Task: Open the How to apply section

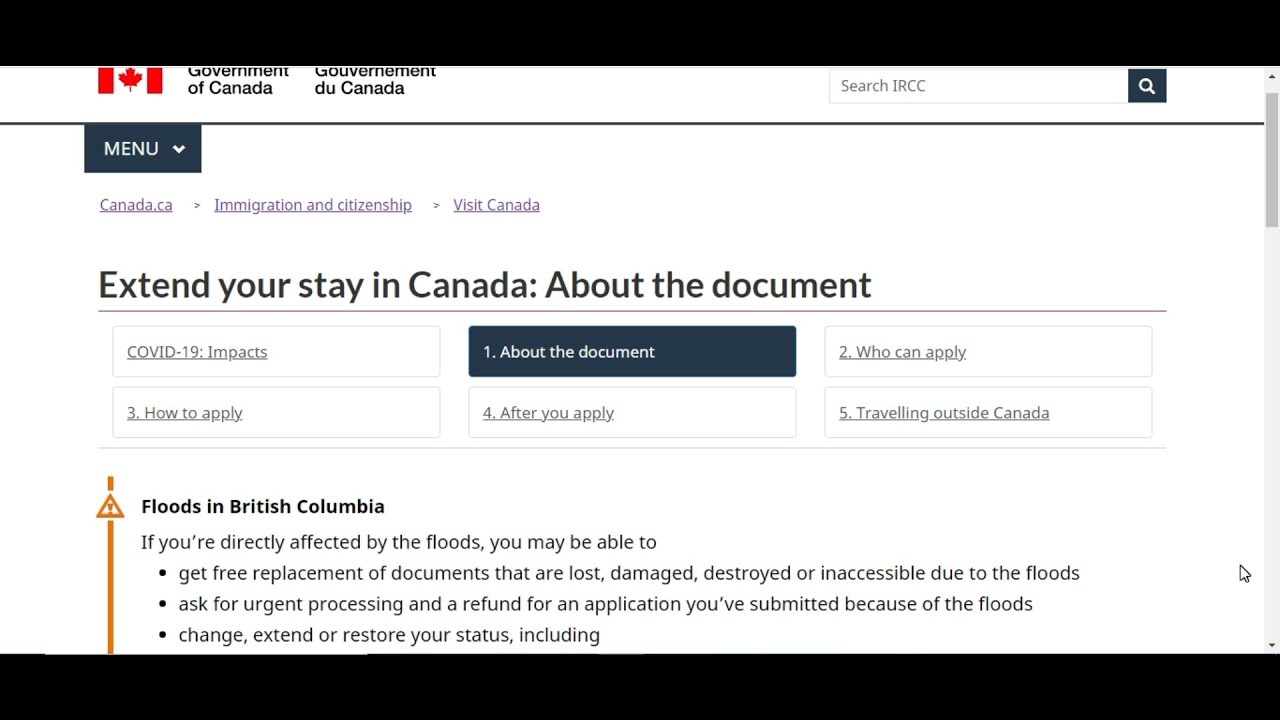Action: point(184,412)
